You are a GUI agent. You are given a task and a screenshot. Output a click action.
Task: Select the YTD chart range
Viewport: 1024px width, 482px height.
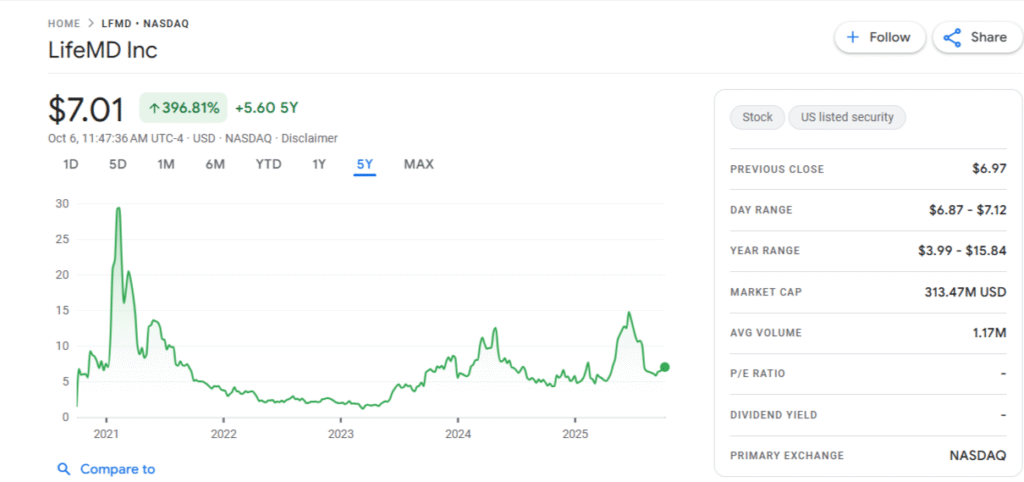click(268, 164)
